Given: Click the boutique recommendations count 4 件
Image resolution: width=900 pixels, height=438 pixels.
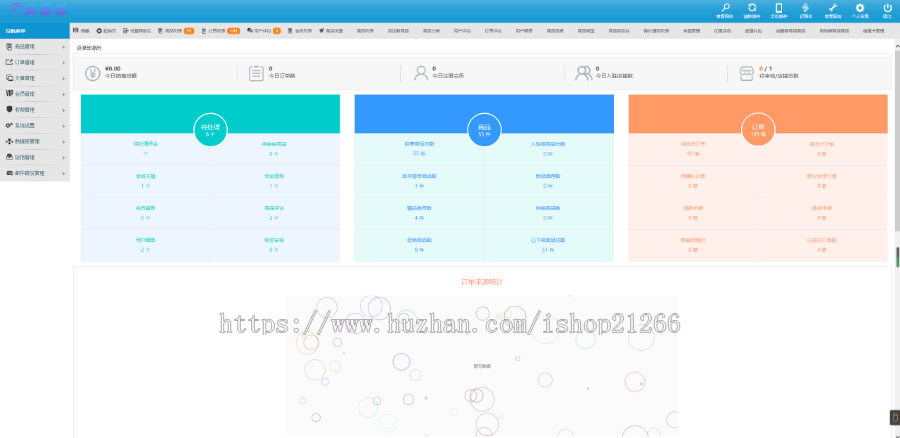Looking at the screenshot, I should click(420, 218).
